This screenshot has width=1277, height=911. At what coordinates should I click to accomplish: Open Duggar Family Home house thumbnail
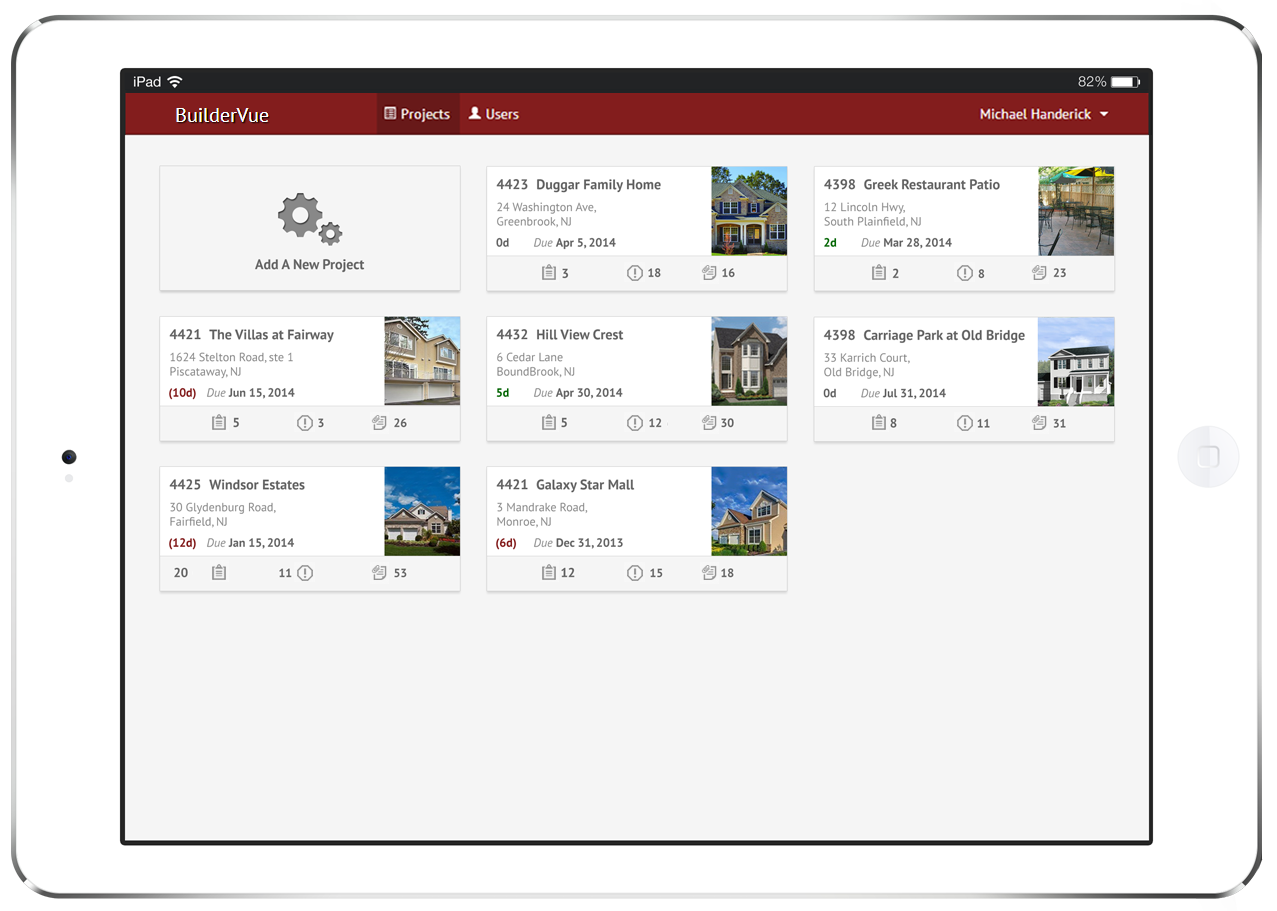click(x=749, y=211)
